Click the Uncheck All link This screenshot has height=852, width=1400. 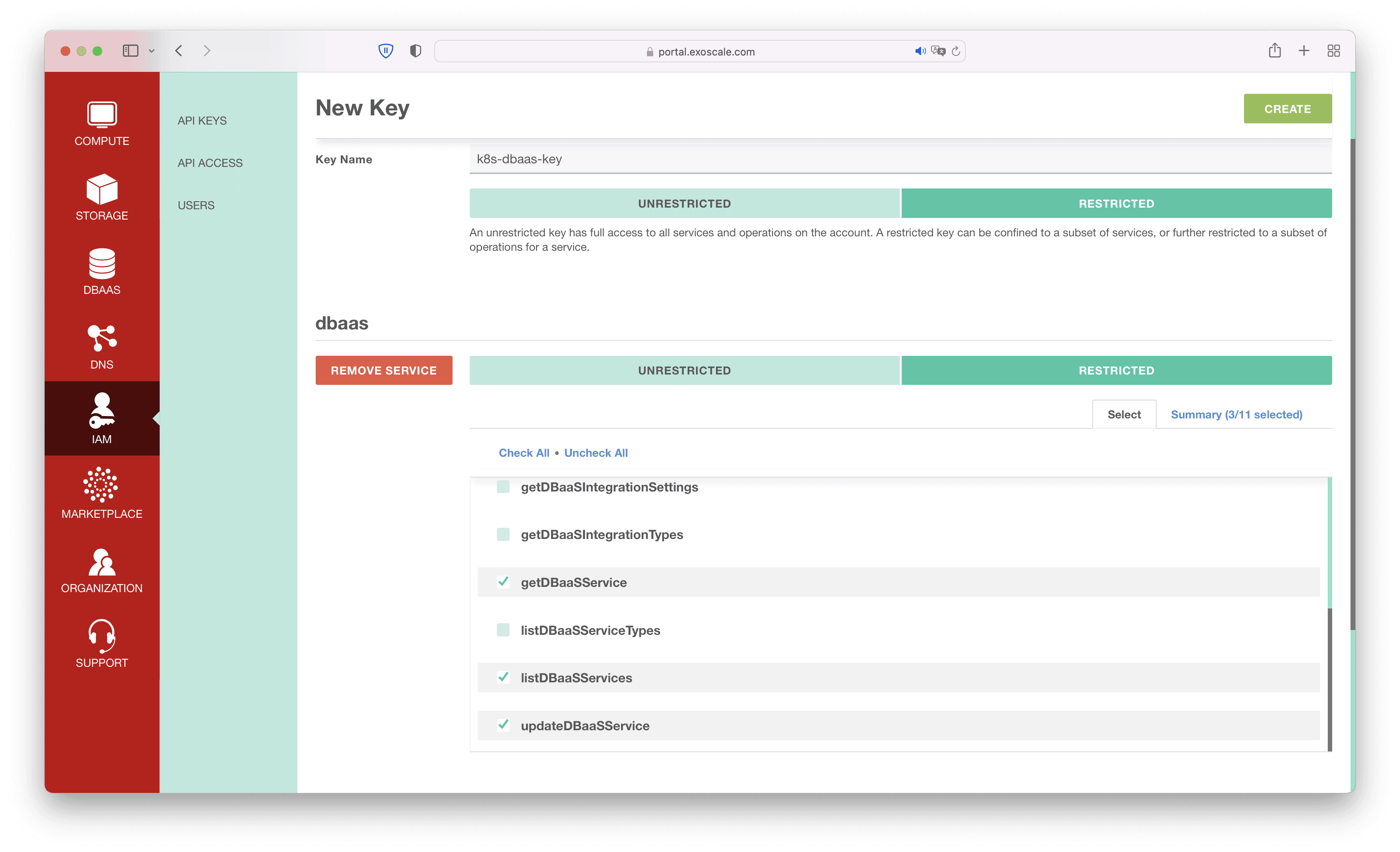pos(595,453)
